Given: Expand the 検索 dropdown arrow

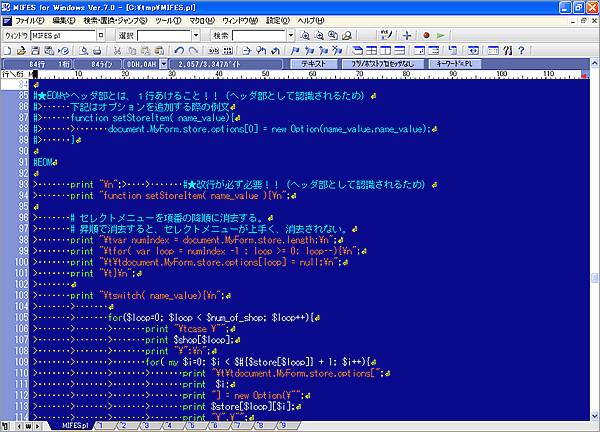Looking at the screenshot, I should pos(291,36).
